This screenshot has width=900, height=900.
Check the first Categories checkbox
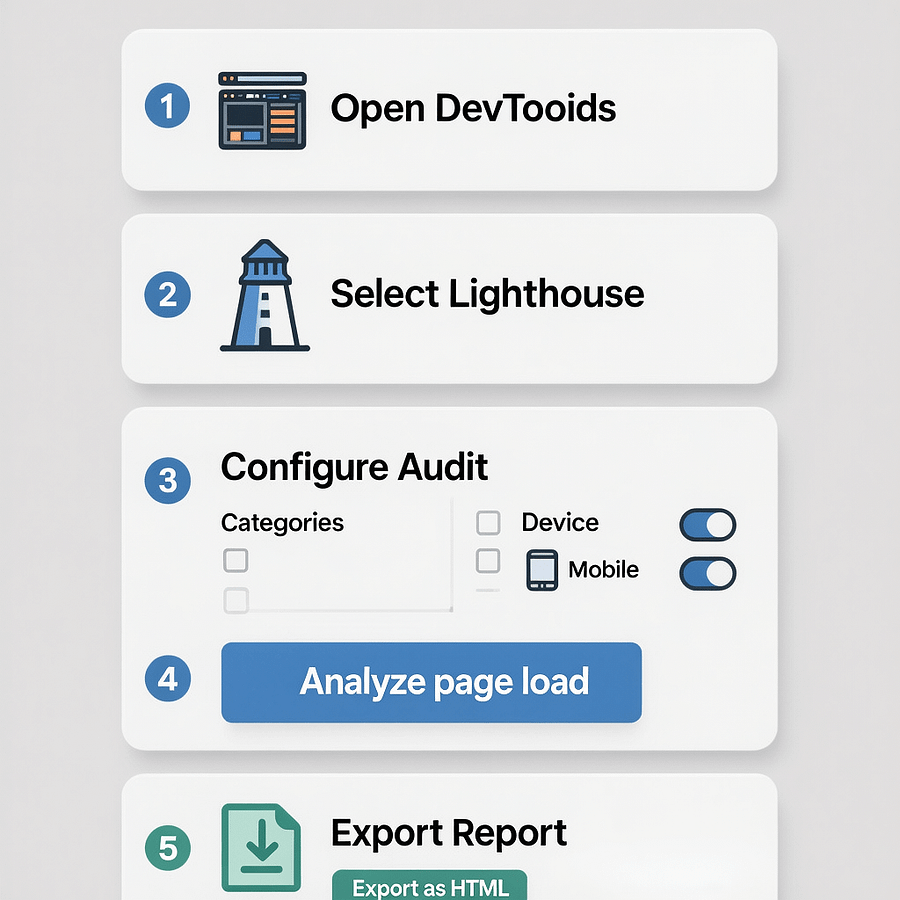coord(235,561)
